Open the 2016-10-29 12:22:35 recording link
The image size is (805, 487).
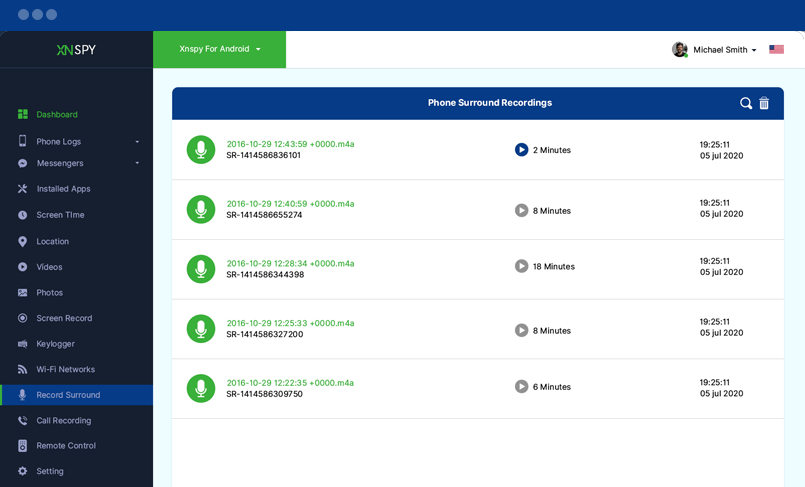(x=290, y=383)
